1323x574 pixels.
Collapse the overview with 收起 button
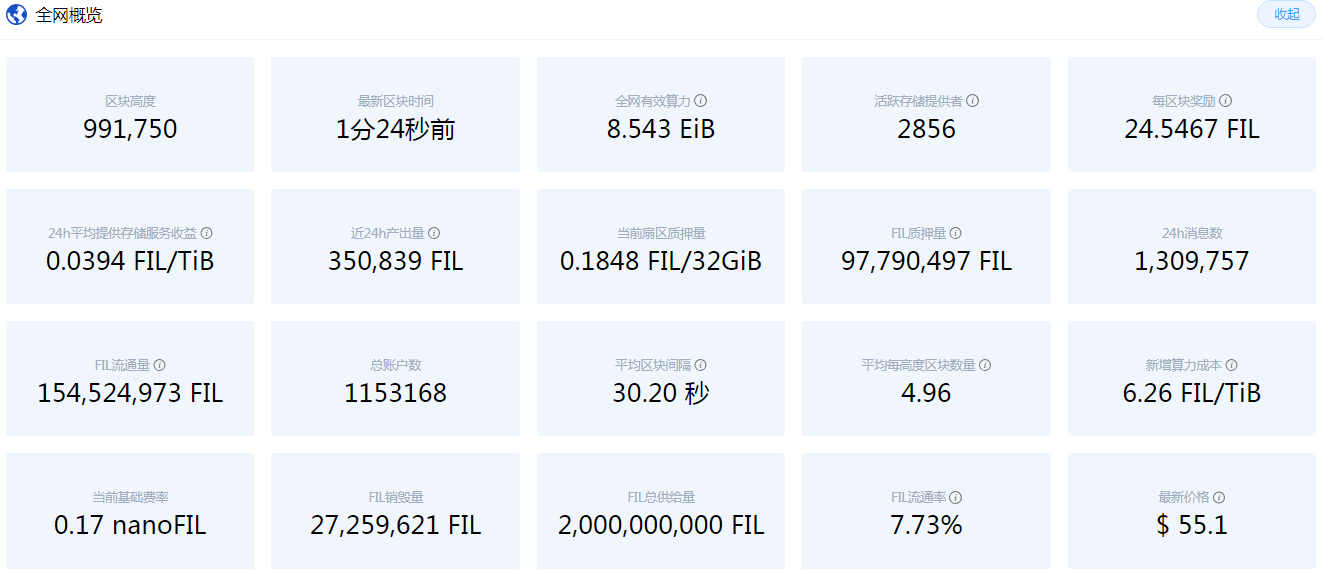click(1286, 14)
